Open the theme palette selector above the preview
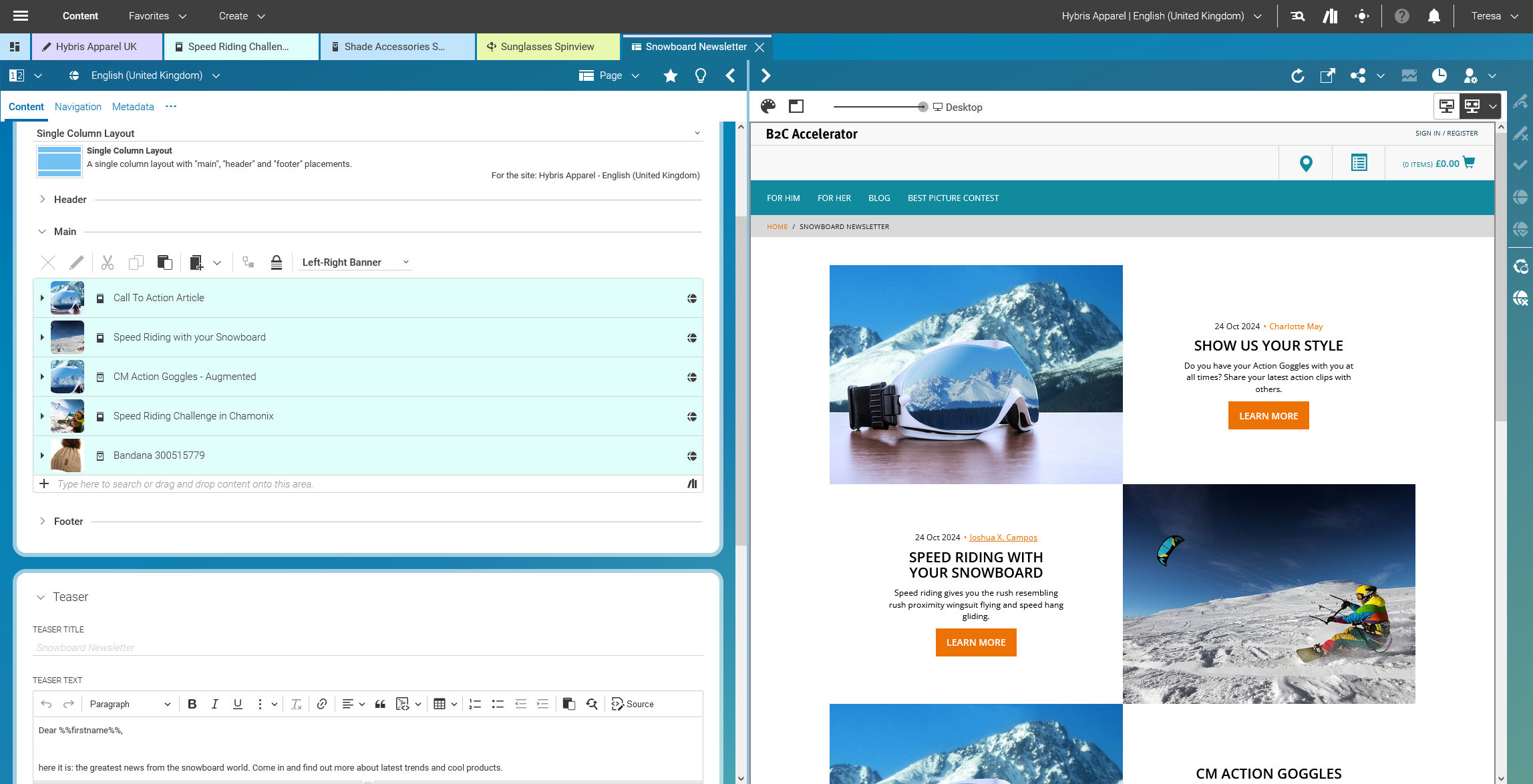1533x784 pixels. click(769, 106)
